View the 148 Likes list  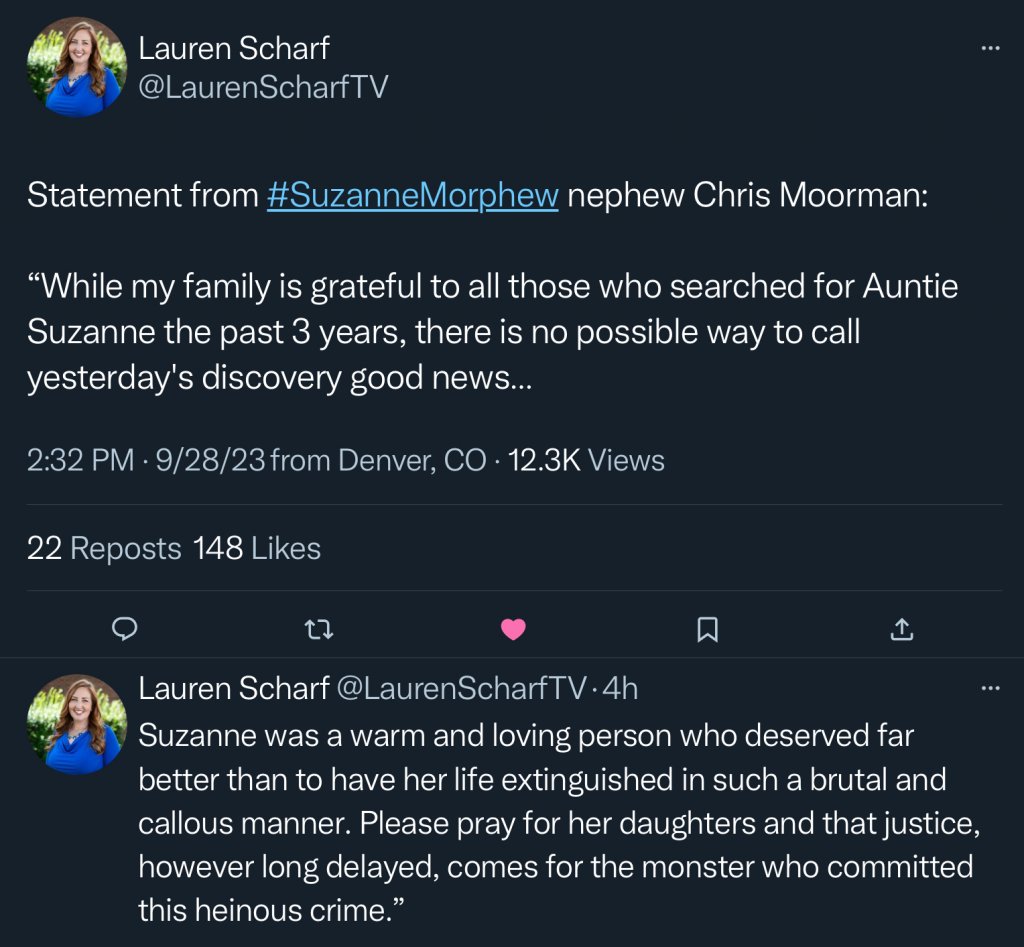pos(257,548)
